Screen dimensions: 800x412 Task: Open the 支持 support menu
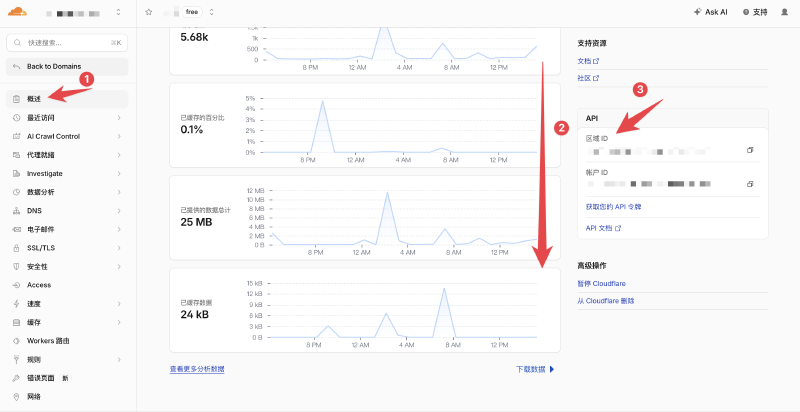tap(755, 12)
